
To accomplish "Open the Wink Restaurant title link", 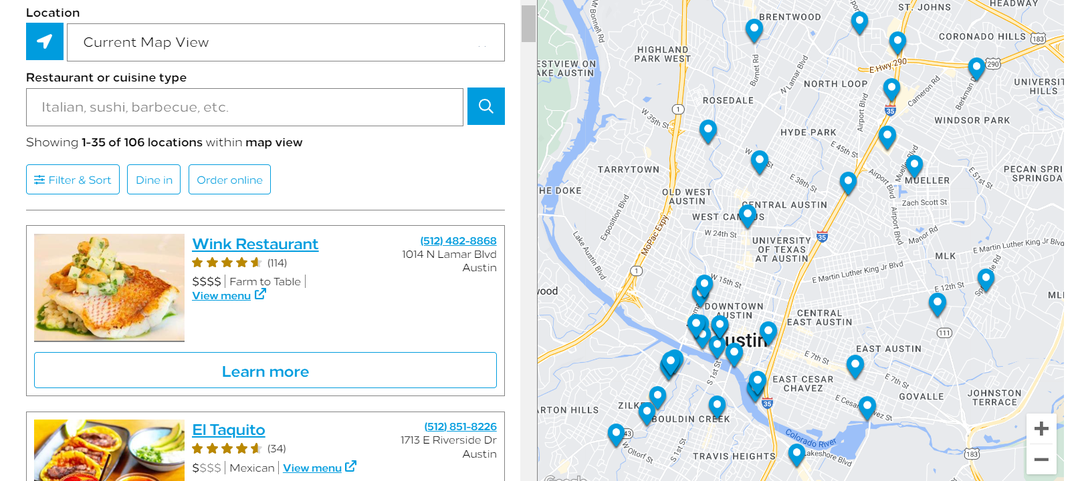I will click(x=255, y=244).
